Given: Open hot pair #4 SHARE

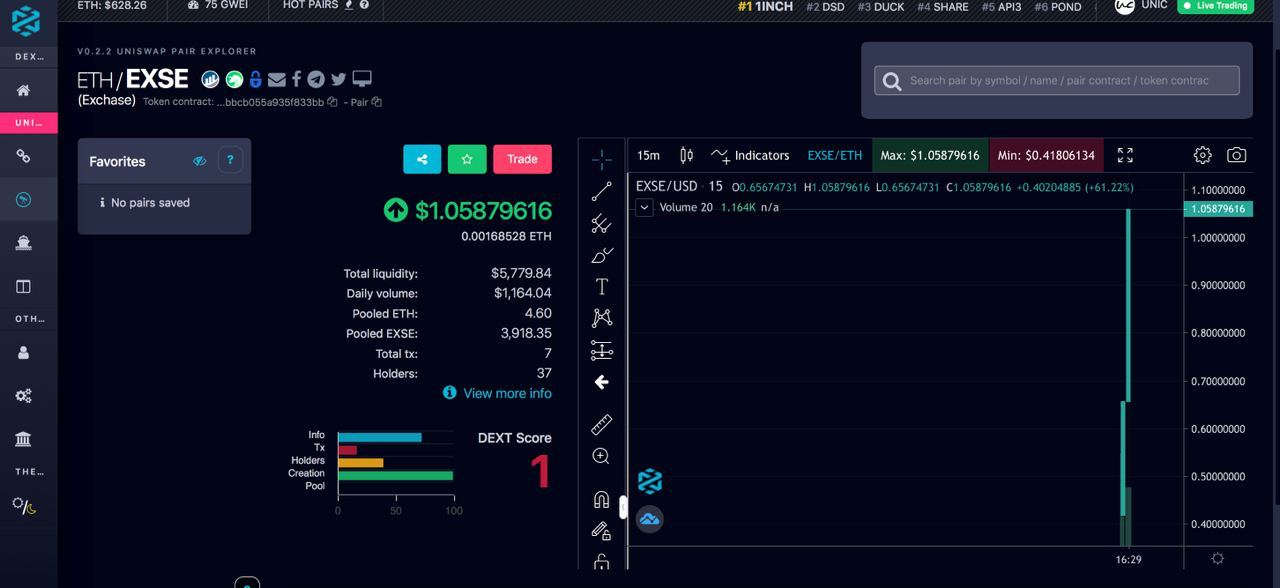Looking at the screenshot, I should click(943, 6).
